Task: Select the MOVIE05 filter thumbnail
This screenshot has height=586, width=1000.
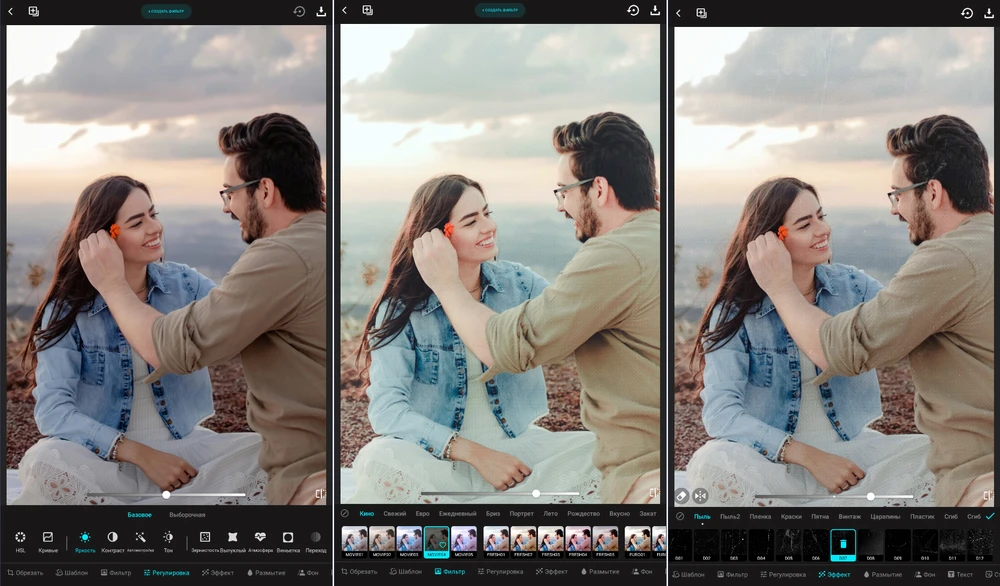Action: coord(464,540)
